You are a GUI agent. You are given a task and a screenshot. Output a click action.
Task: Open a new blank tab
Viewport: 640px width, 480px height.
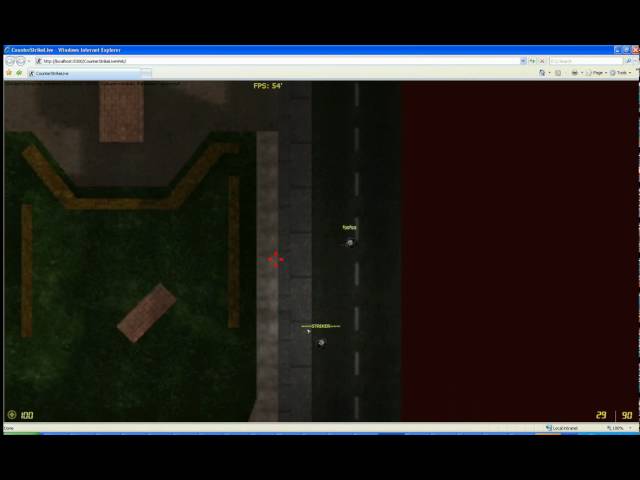(147, 73)
